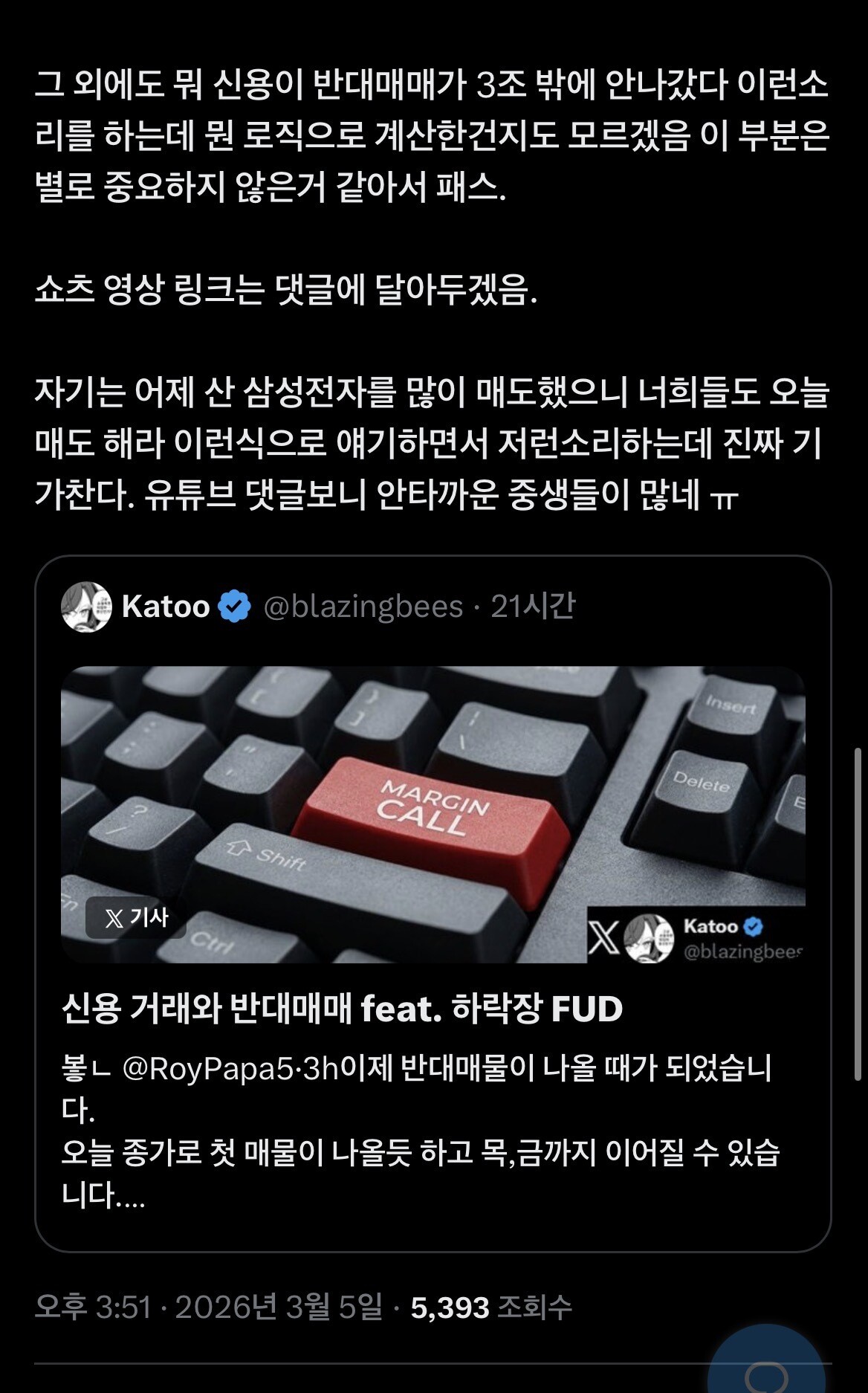Tap the small verified badge in image watermark
868x1393 pixels.
[x=753, y=926]
